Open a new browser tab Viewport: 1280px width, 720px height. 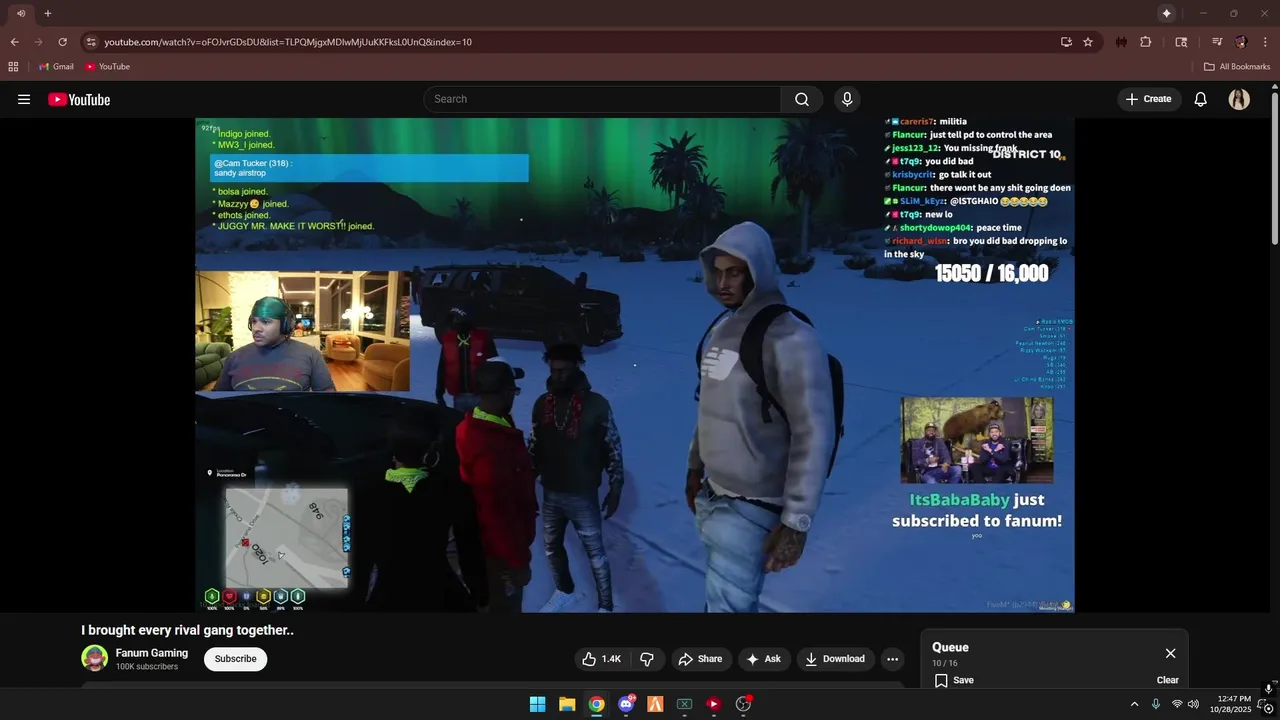pos(47,13)
